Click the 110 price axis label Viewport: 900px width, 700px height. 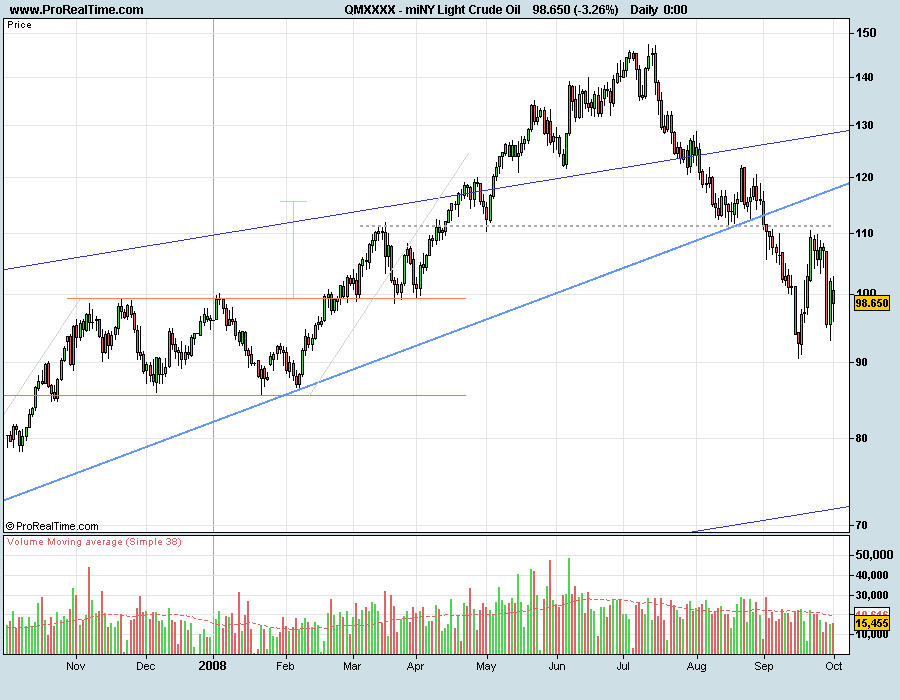click(864, 234)
